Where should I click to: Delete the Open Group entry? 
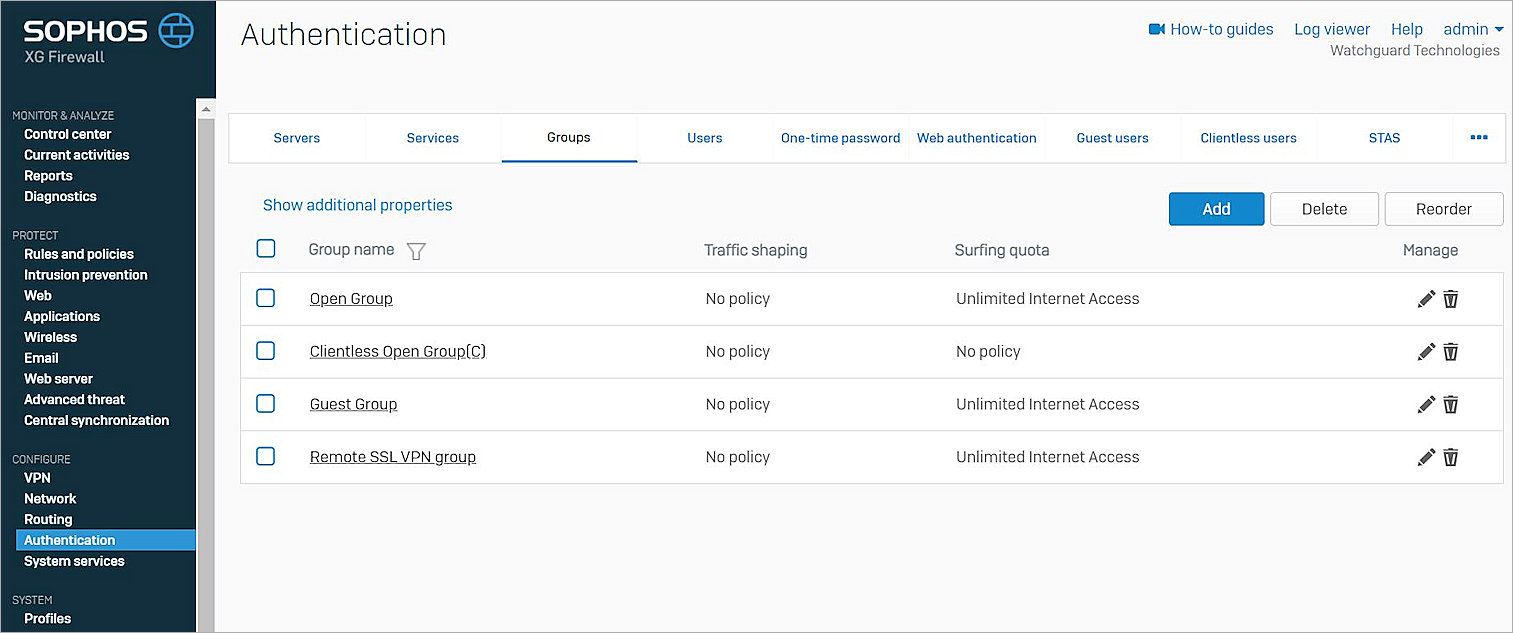(x=1450, y=298)
